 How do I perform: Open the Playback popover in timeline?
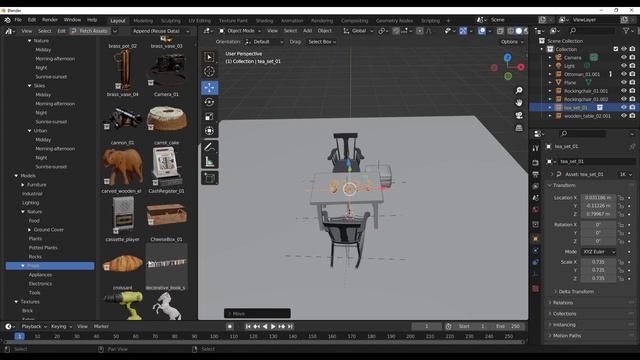click(x=34, y=327)
